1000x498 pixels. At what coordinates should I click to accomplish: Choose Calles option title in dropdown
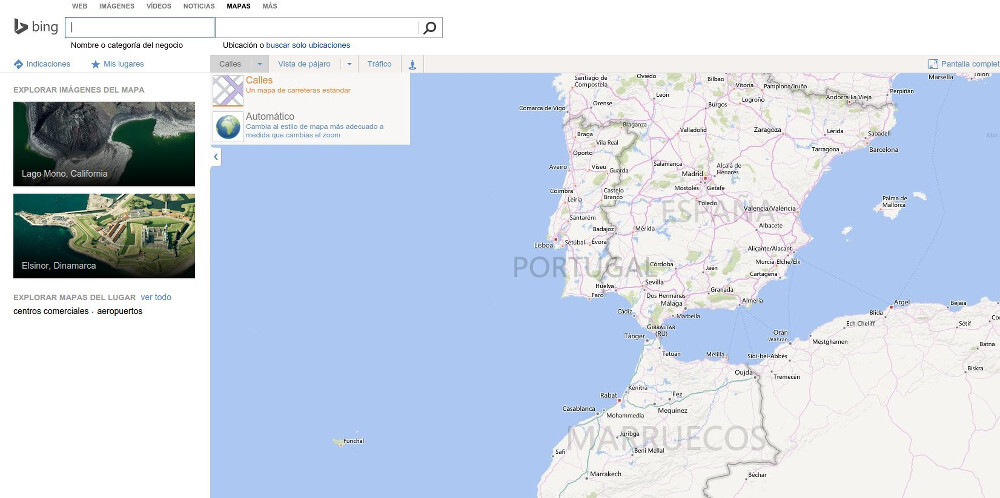[259, 80]
